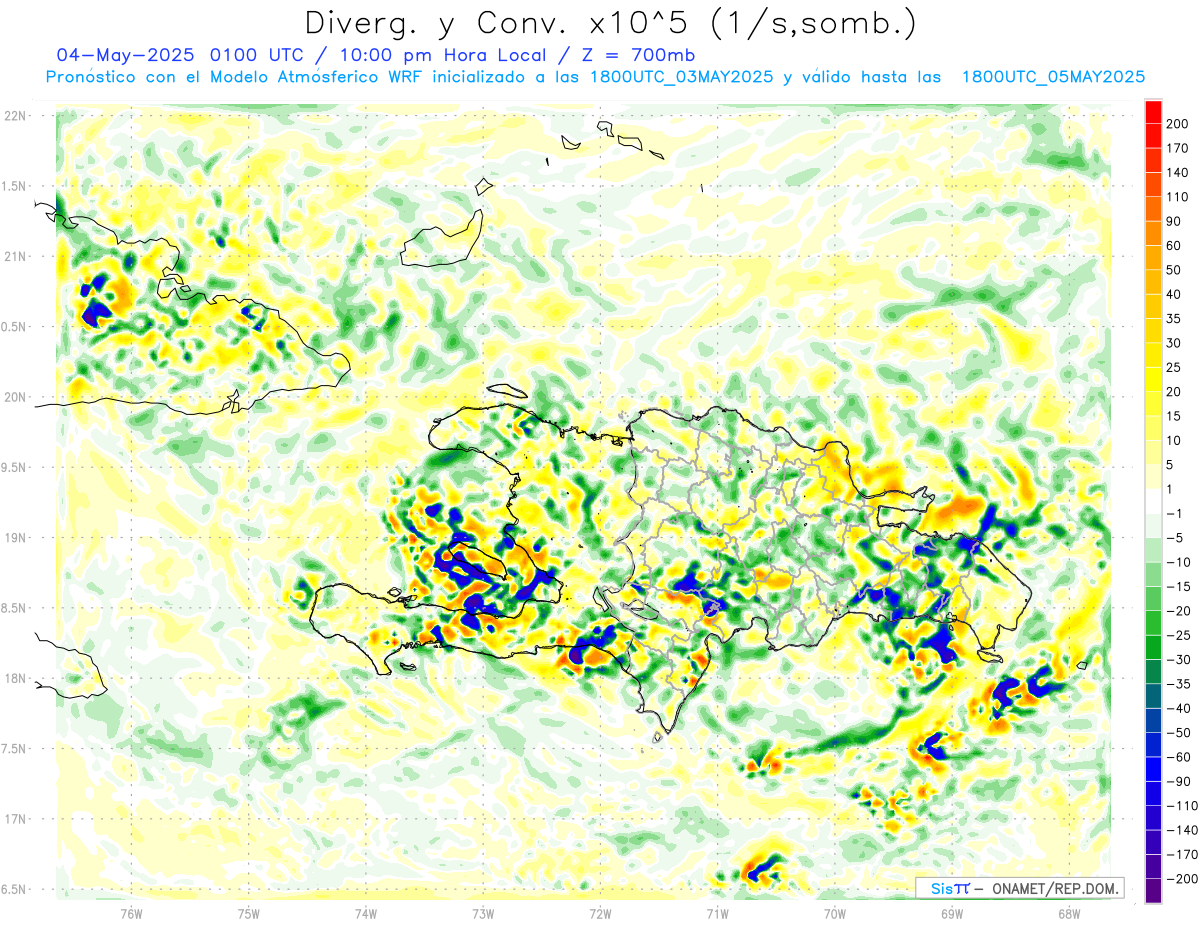1200x927 pixels.
Task: Click the positive '35' colorbar value
Action: 1175,319
